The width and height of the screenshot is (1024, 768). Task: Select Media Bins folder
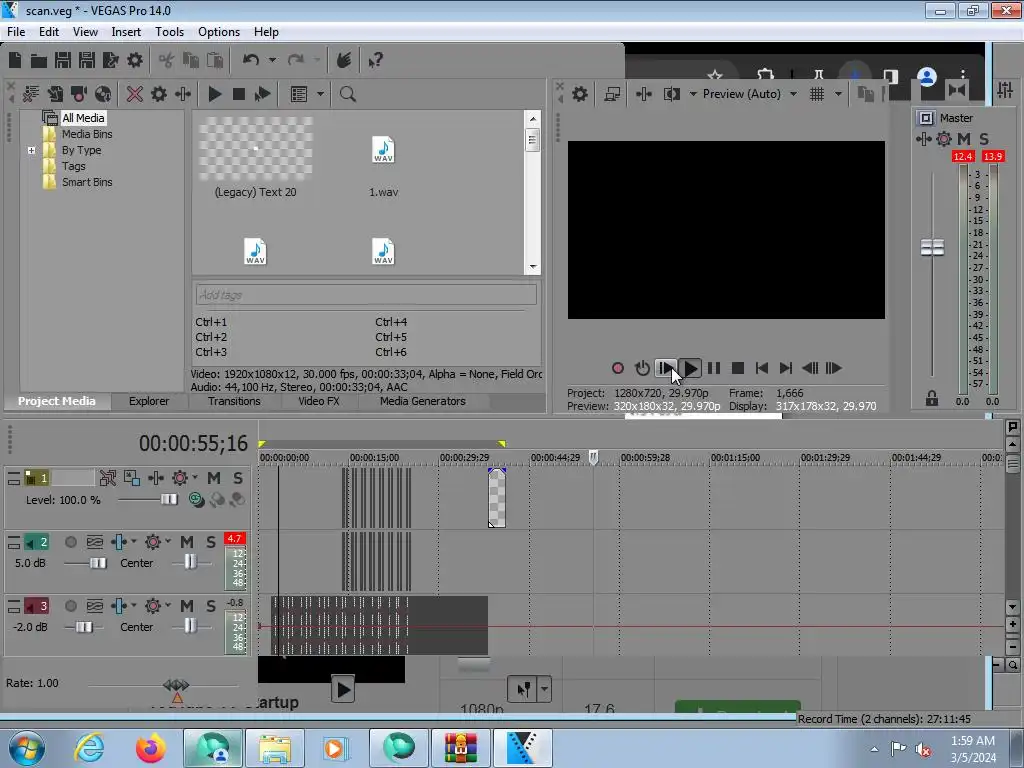pos(87,134)
